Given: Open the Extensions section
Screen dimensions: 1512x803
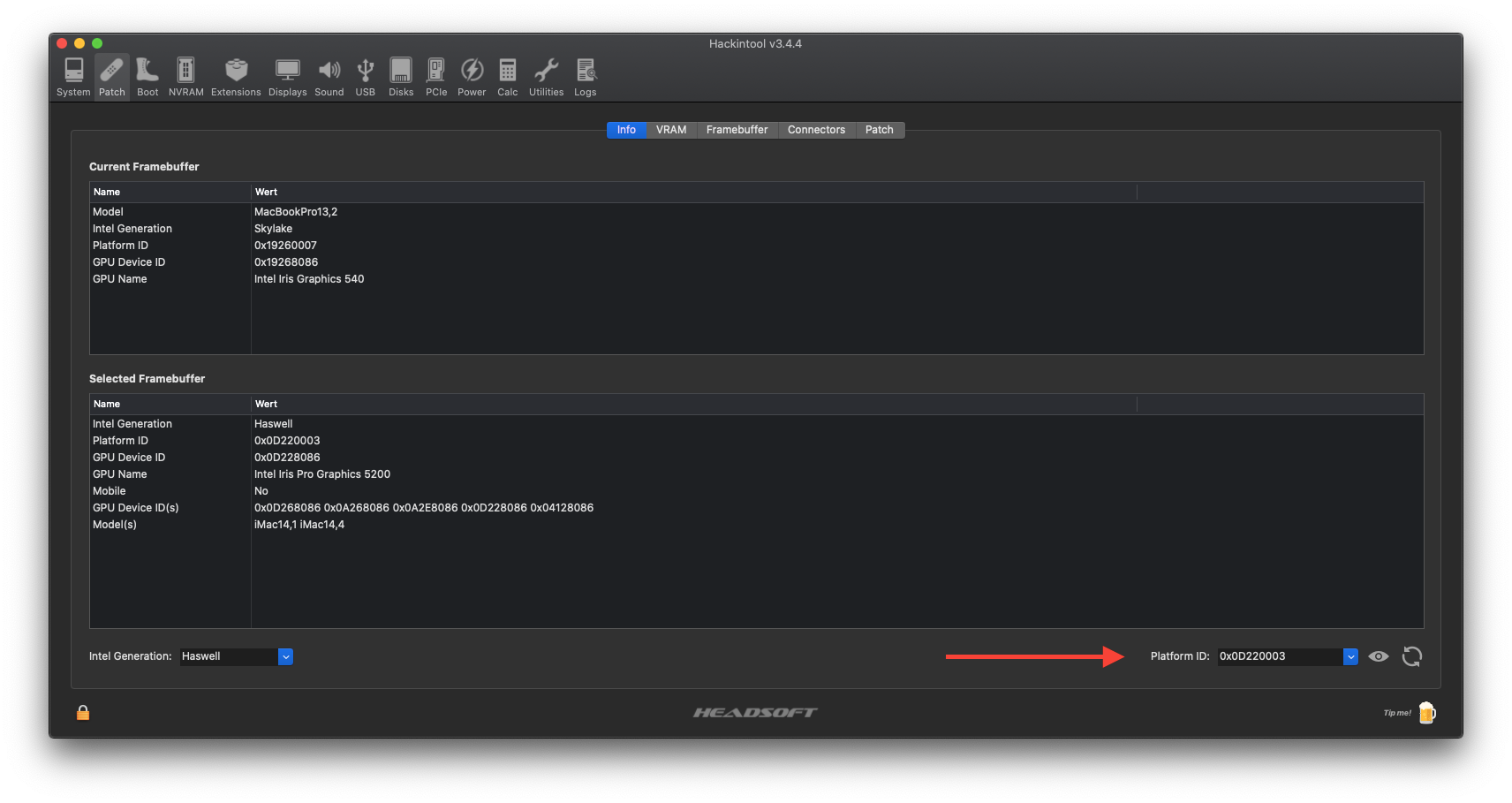Looking at the screenshot, I should (x=236, y=77).
